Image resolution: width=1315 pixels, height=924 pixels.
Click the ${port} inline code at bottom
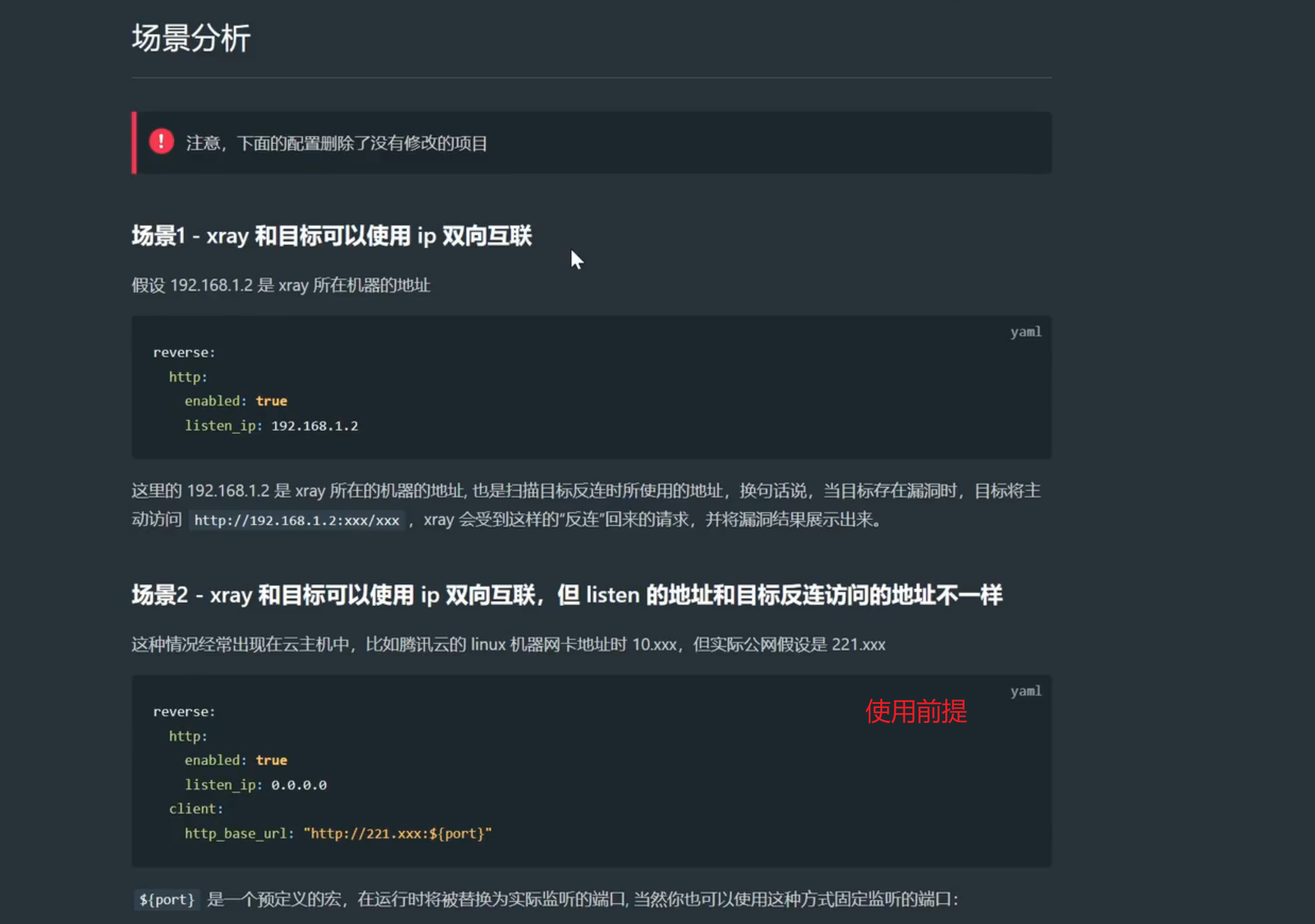(166, 900)
